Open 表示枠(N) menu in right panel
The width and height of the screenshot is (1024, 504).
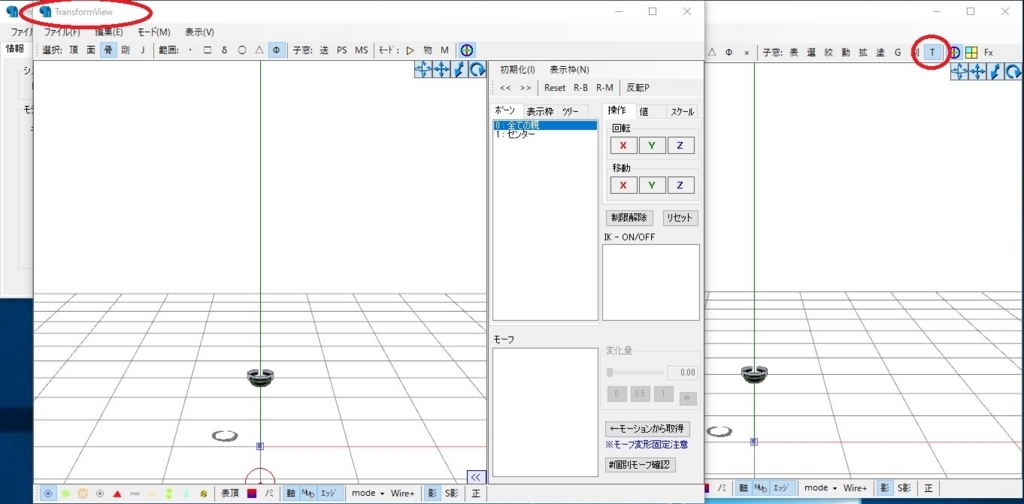coord(569,70)
